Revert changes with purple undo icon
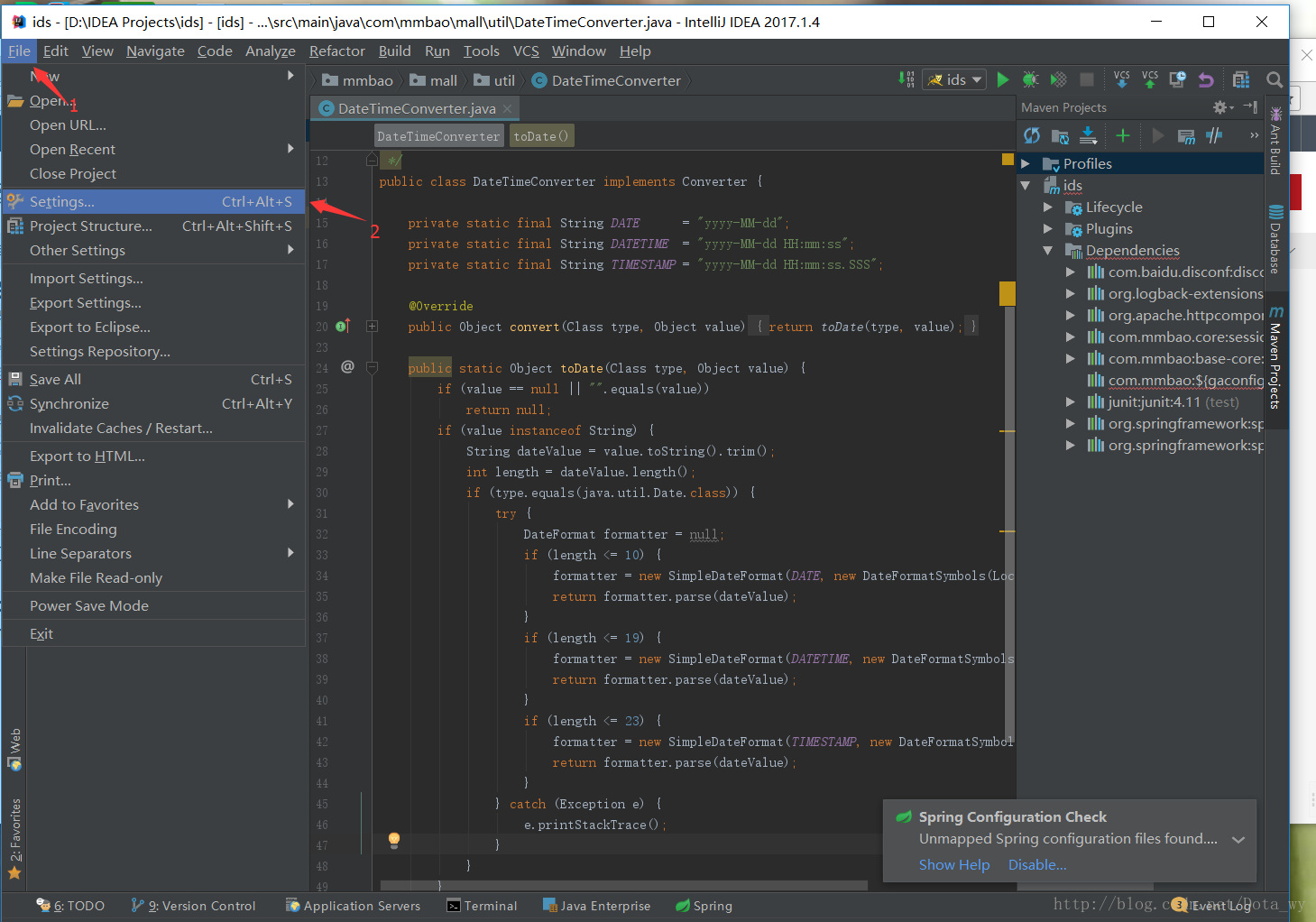This screenshot has width=1316, height=922. pyautogui.click(x=1206, y=79)
